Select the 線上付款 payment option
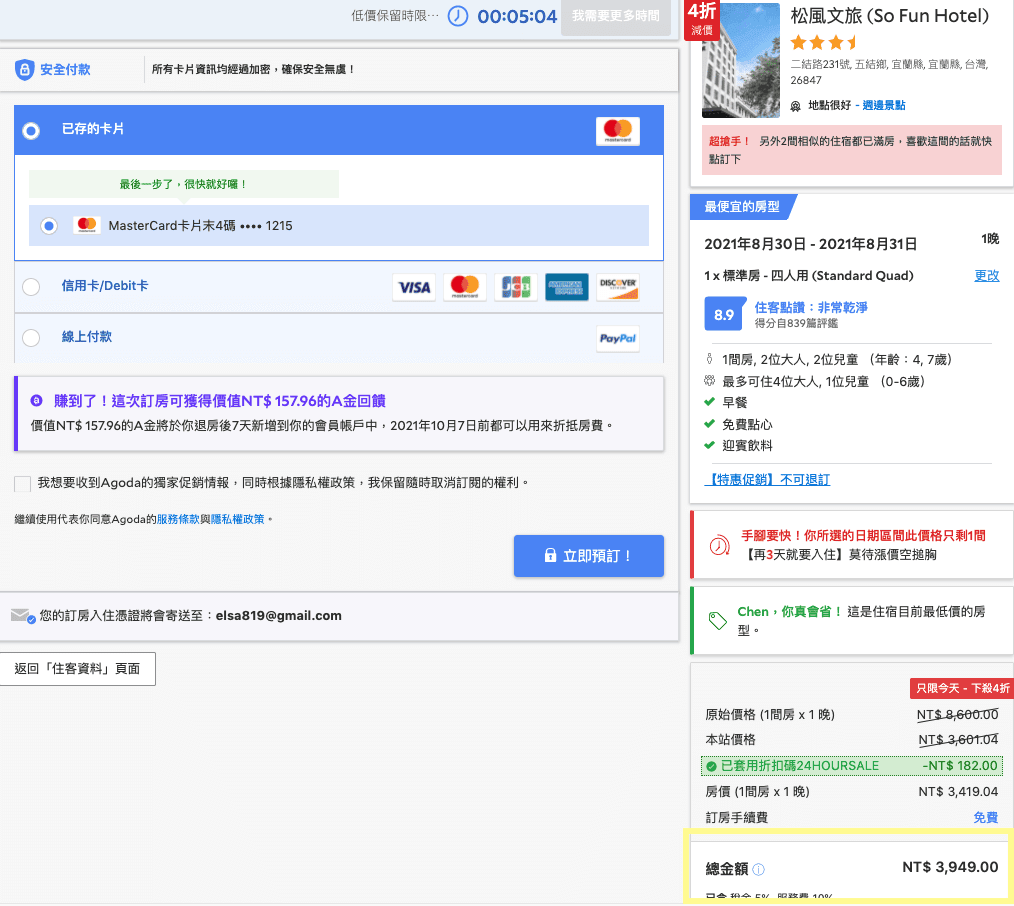The height and width of the screenshot is (906, 1014). [30, 338]
